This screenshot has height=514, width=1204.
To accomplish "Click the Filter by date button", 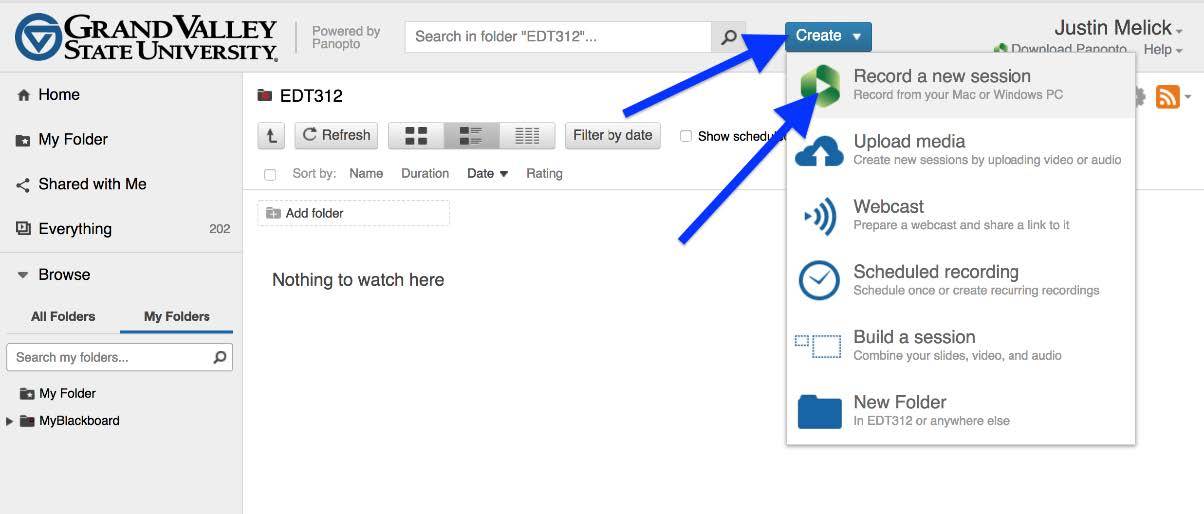I will click(x=612, y=135).
